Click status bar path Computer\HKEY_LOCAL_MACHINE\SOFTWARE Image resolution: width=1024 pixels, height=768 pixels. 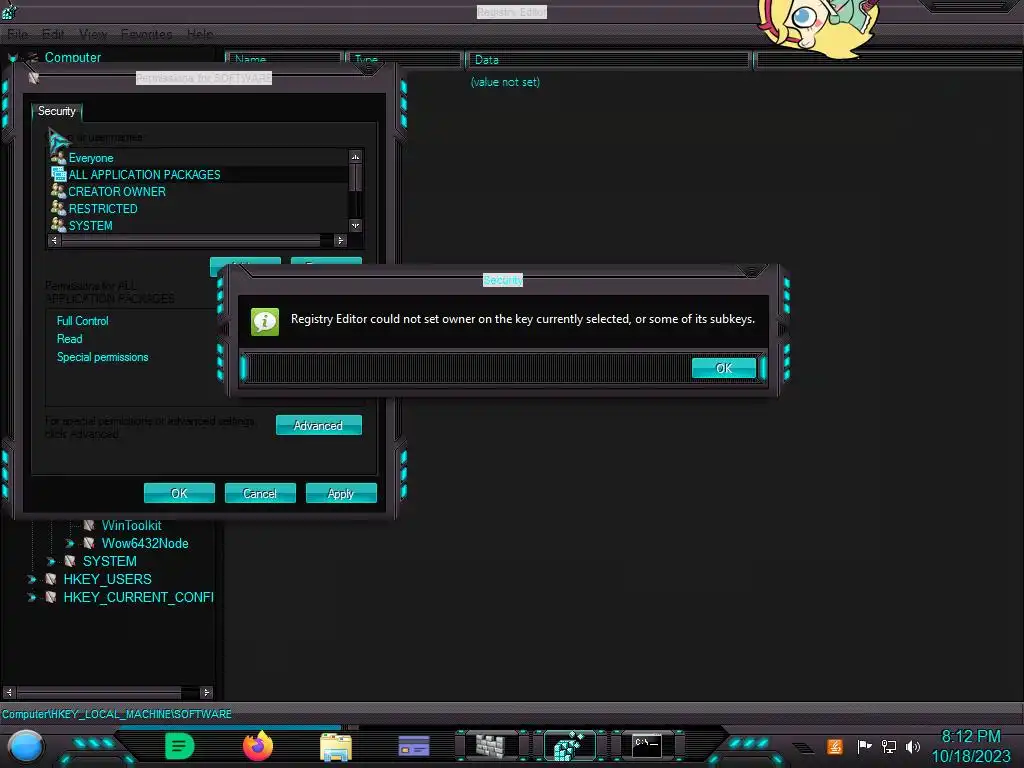click(116, 714)
